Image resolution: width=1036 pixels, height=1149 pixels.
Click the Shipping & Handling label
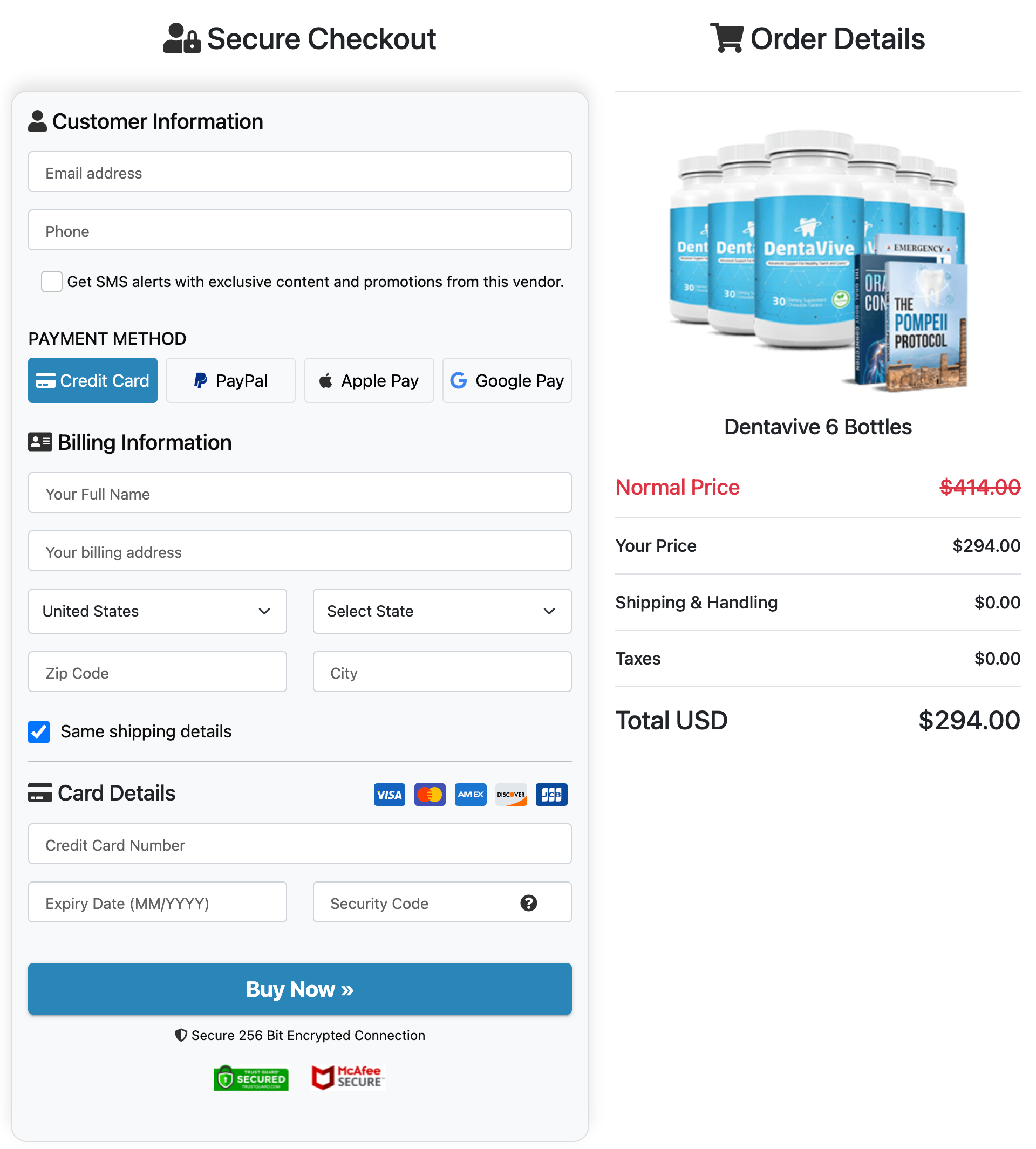click(696, 602)
